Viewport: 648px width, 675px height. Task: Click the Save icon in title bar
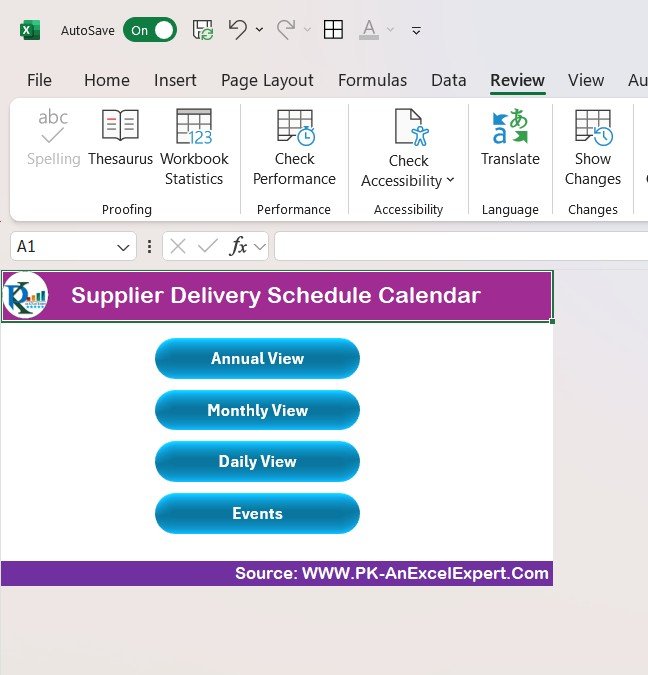tap(203, 30)
